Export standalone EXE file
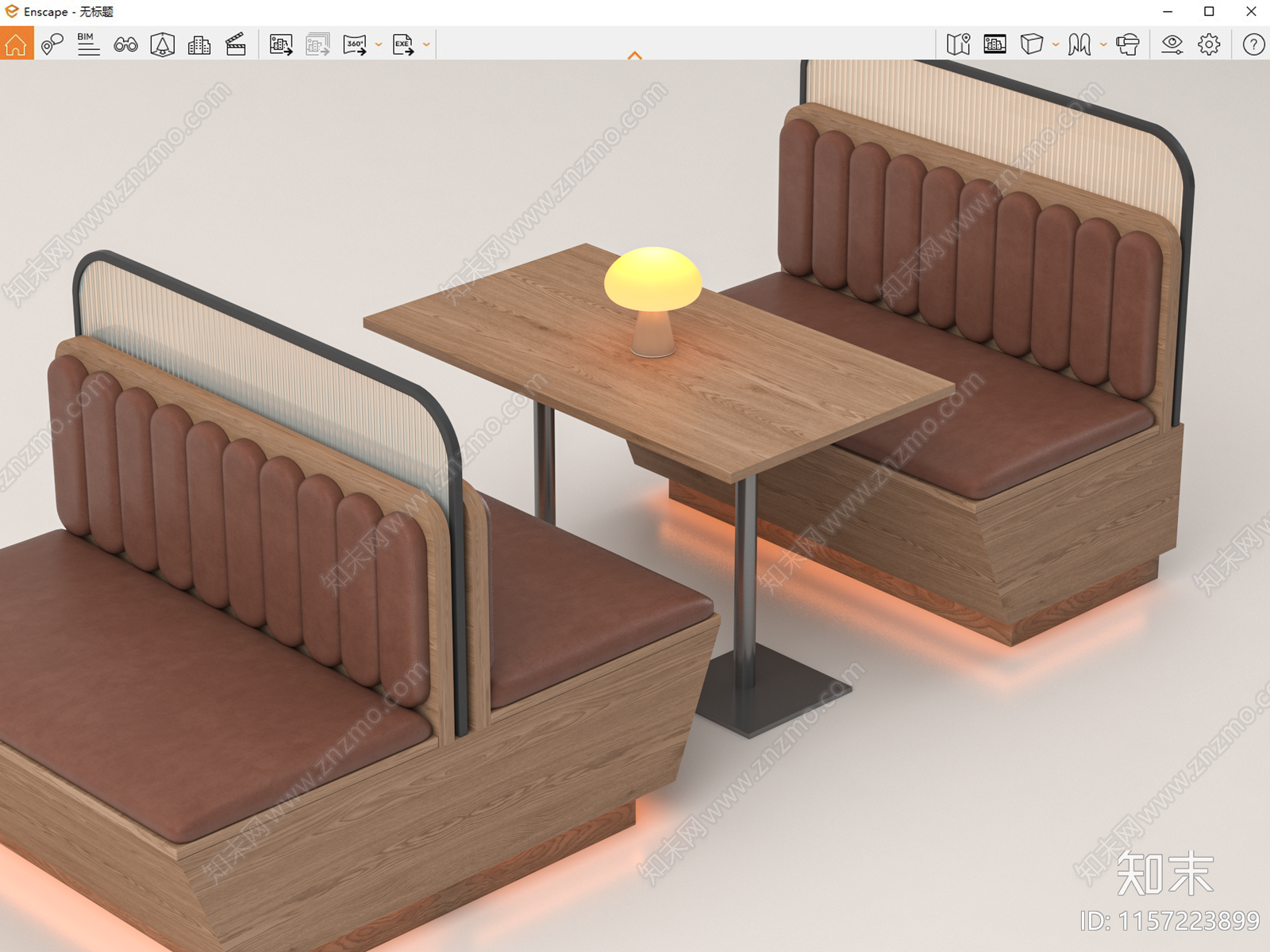 403,44
